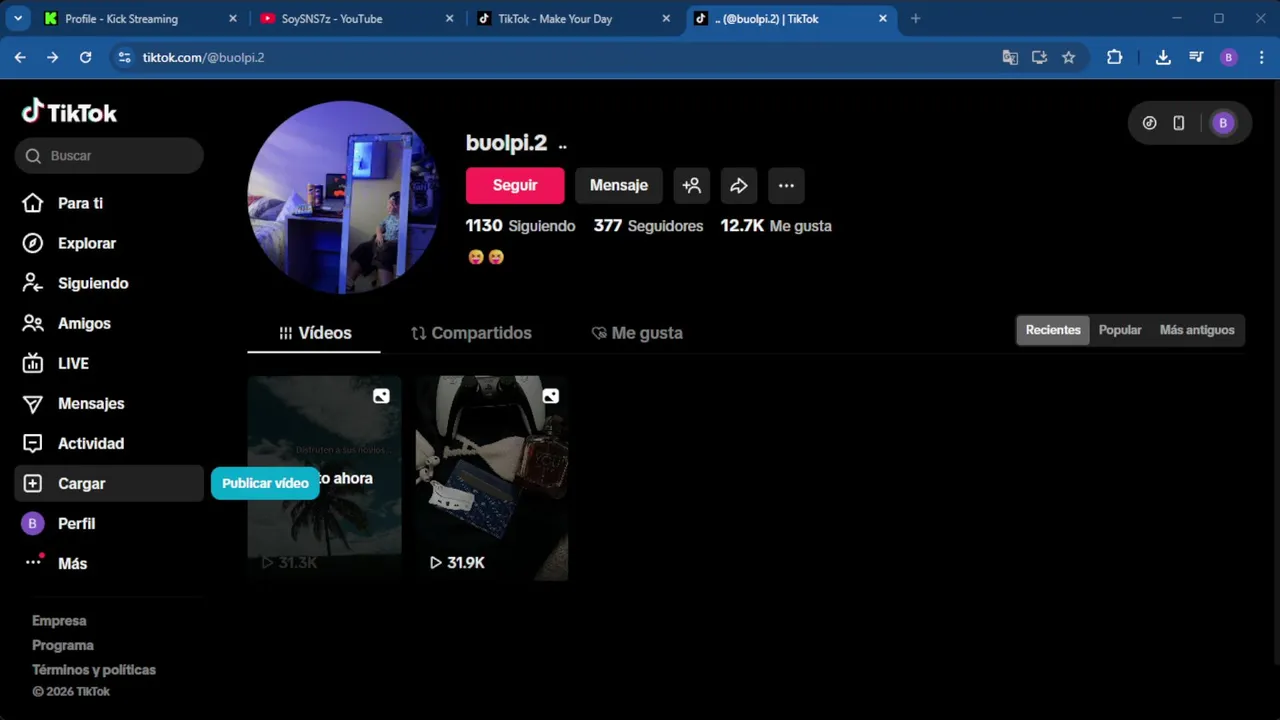Viewport: 1280px width, 720px height.
Task: Click Cargar to upload
Action: click(x=109, y=483)
